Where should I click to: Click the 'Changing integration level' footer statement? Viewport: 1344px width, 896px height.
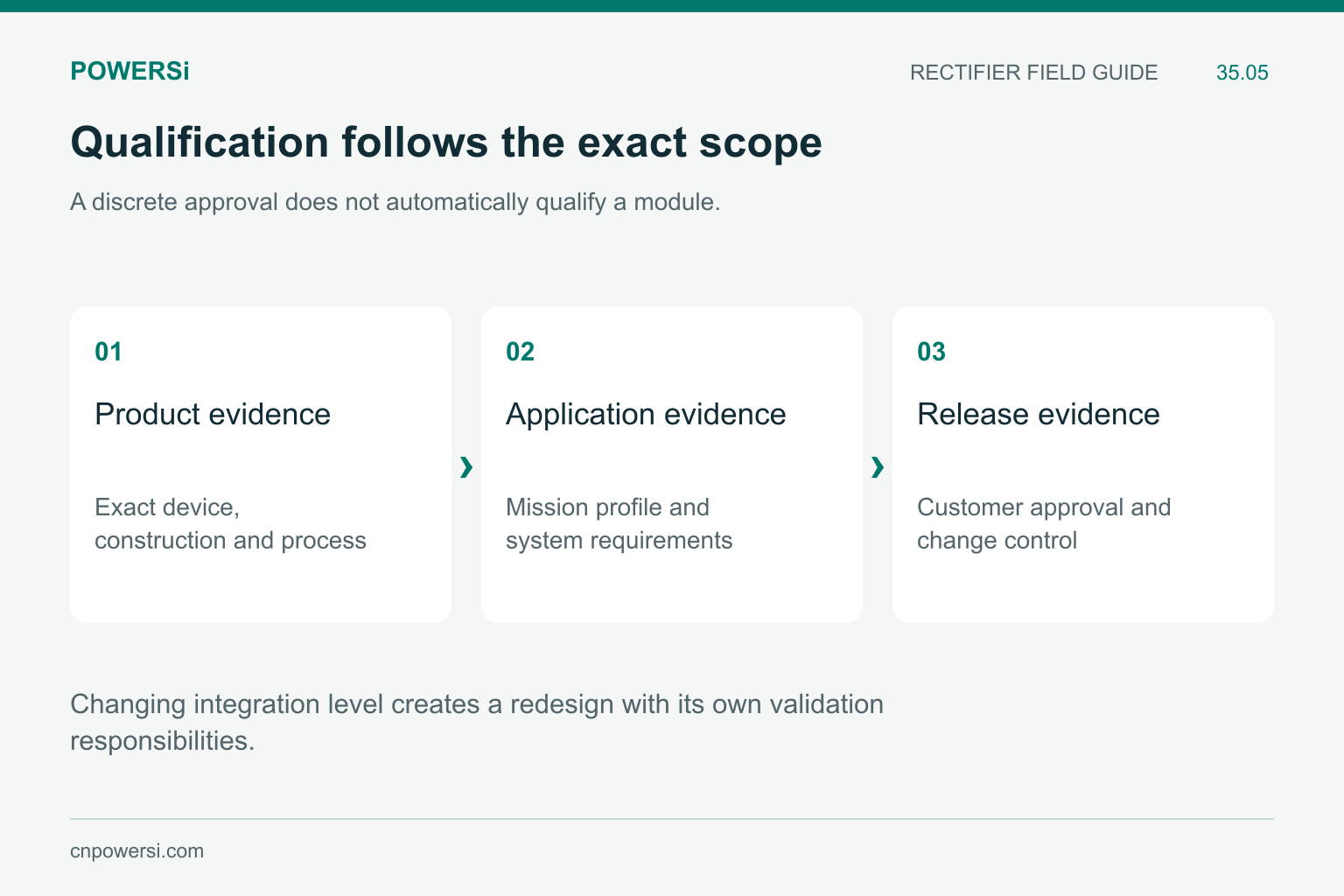477,722
